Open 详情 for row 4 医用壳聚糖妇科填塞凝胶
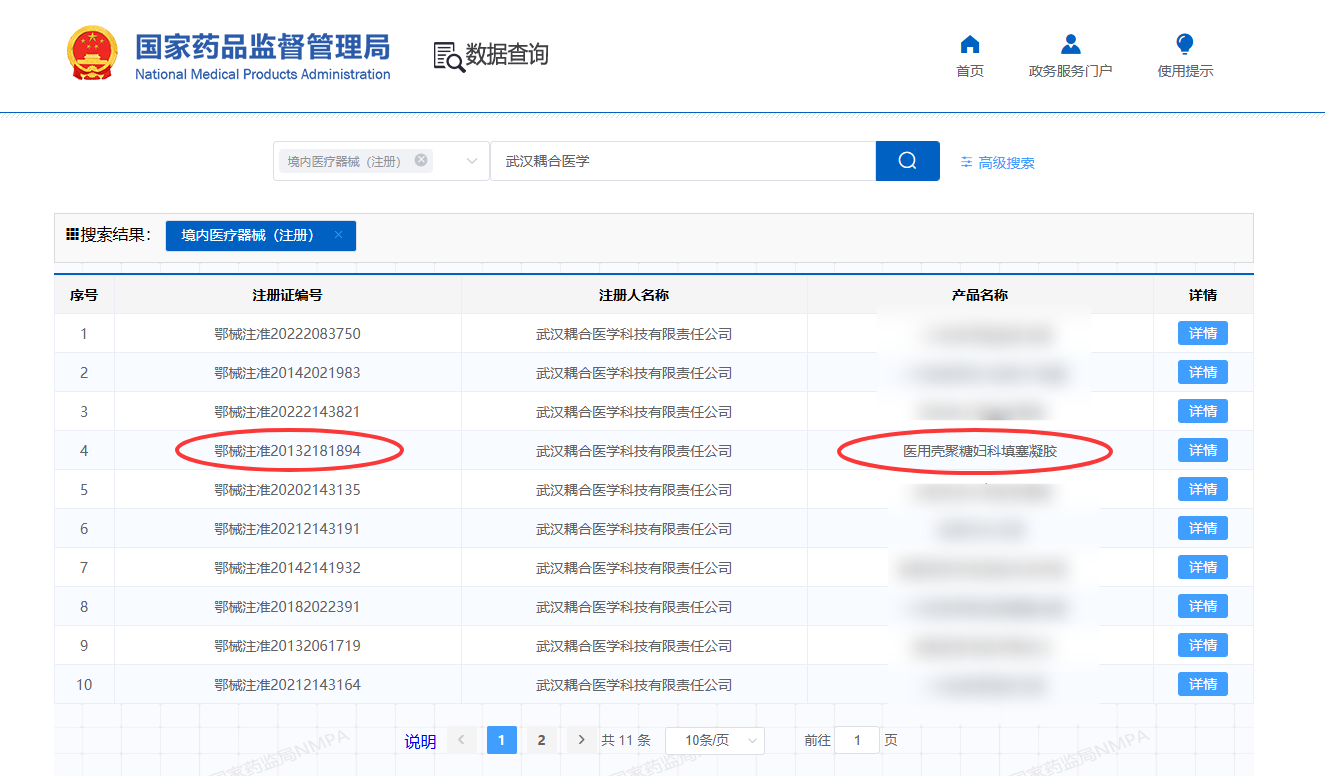The height and width of the screenshot is (780, 1325). pos(1202,451)
